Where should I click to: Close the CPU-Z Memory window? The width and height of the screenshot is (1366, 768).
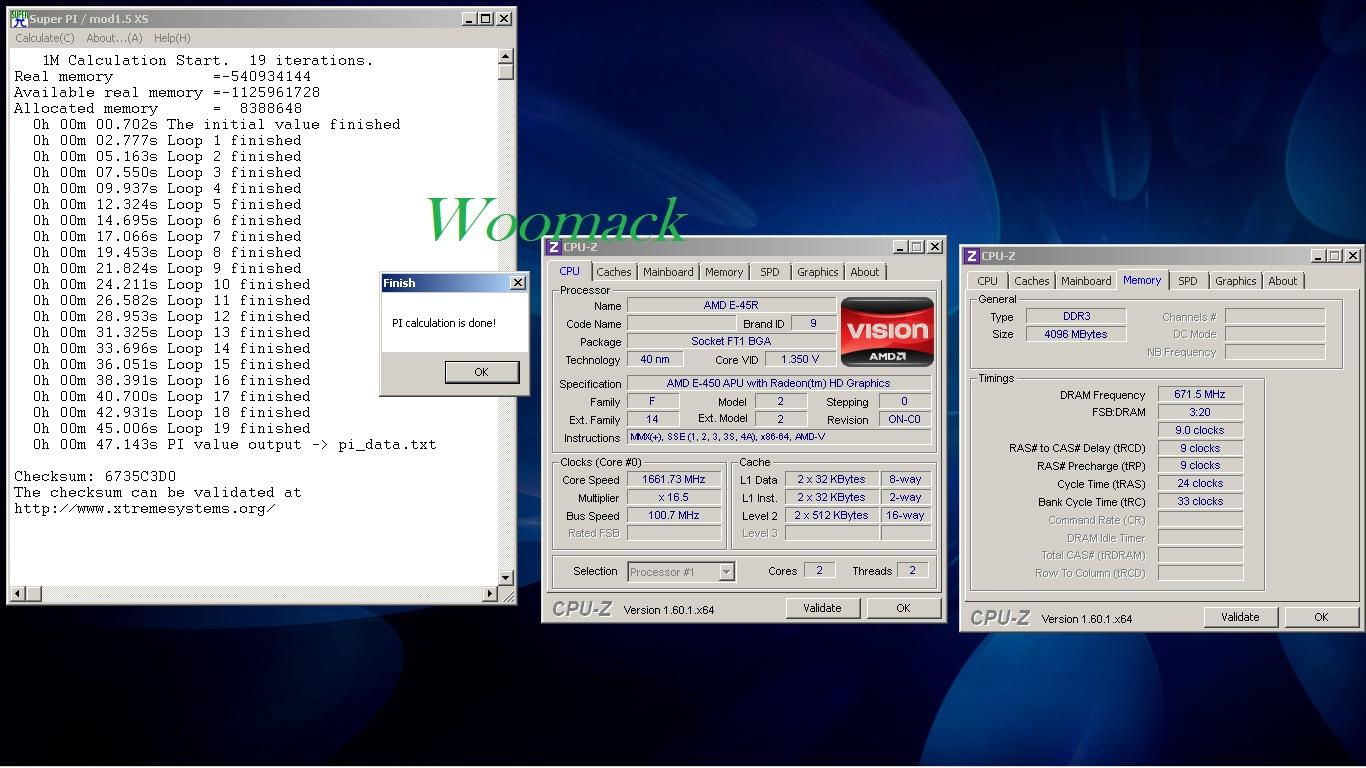tap(1353, 256)
